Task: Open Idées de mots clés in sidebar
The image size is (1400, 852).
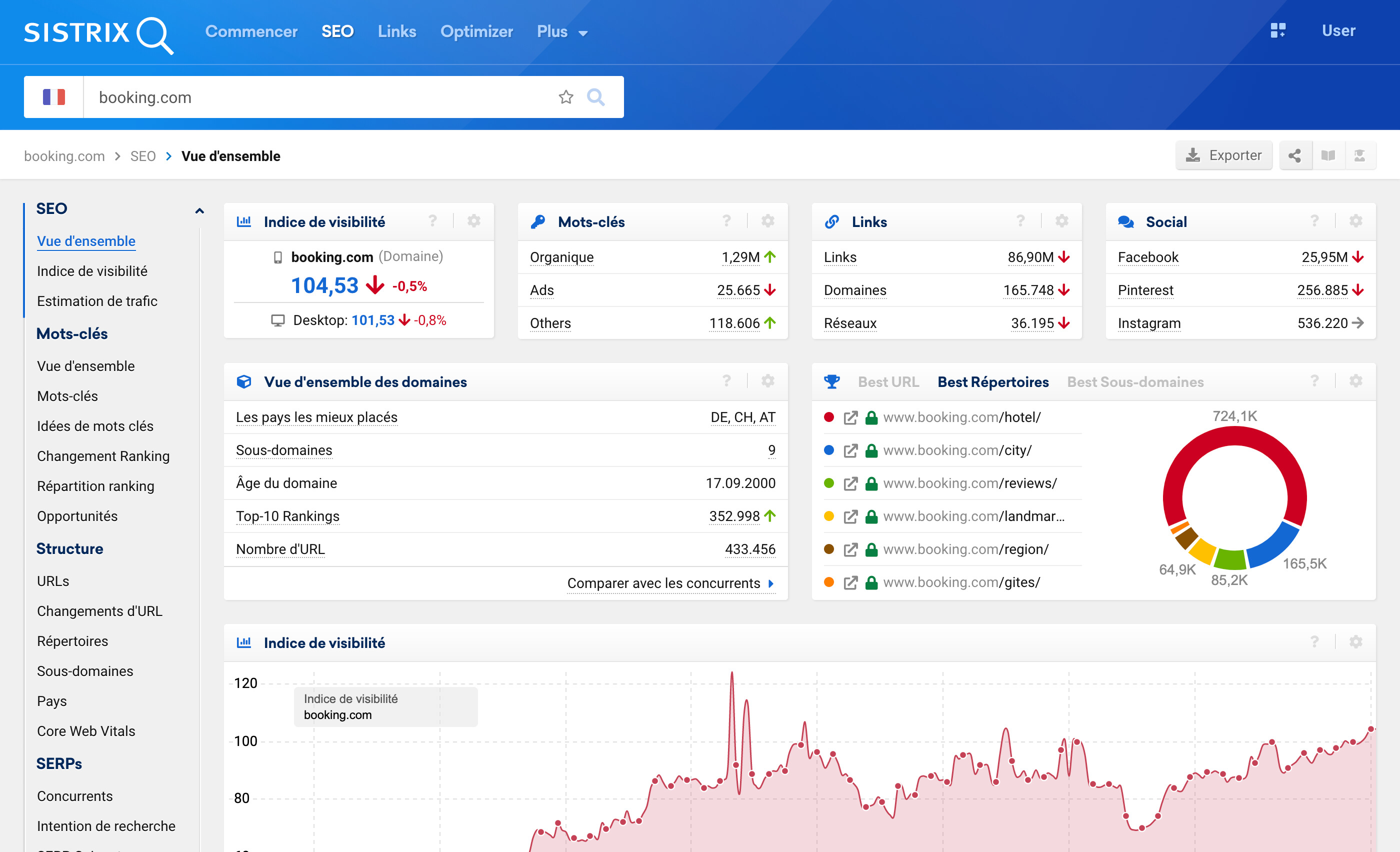Action: (x=95, y=426)
